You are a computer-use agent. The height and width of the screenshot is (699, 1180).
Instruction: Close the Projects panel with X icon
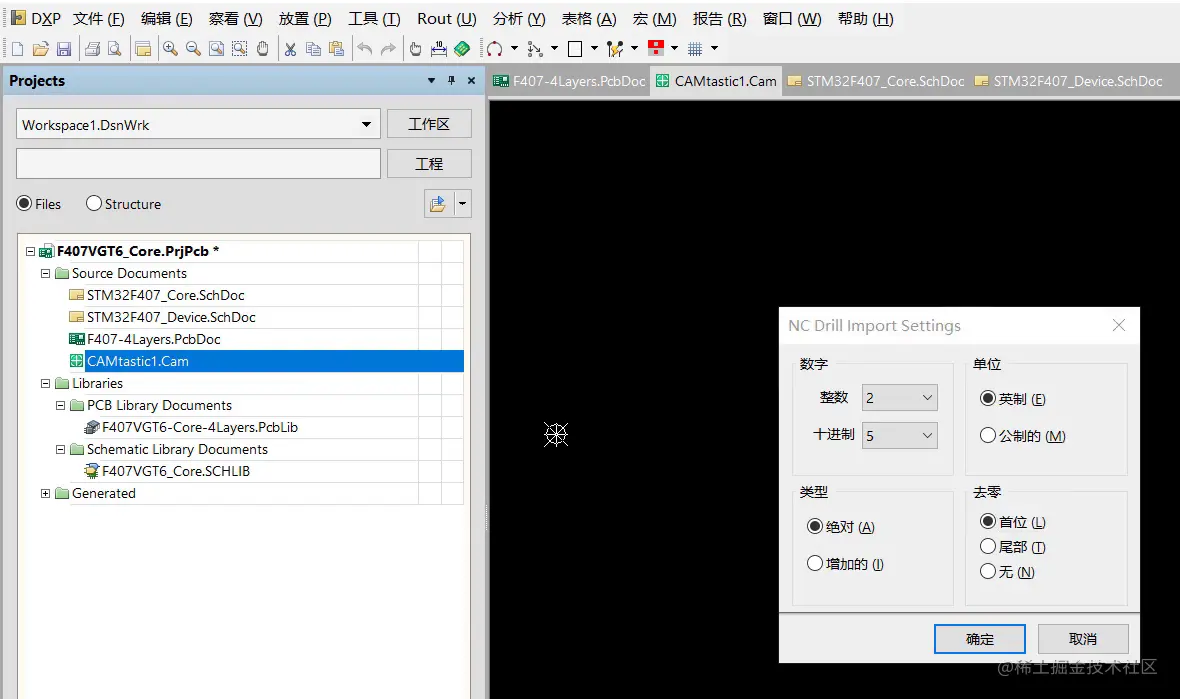(x=471, y=81)
